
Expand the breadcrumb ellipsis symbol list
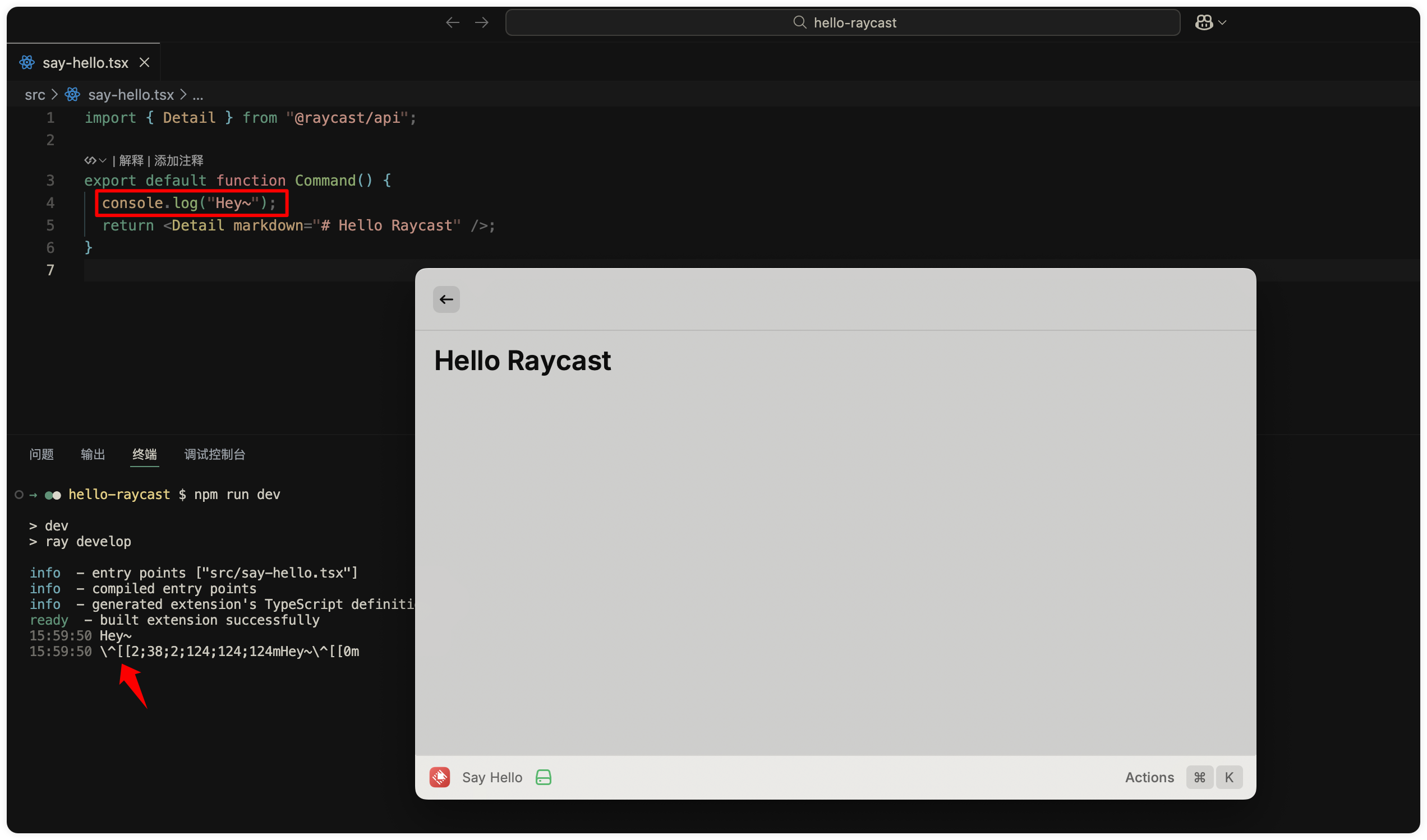[x=197, y=95]
